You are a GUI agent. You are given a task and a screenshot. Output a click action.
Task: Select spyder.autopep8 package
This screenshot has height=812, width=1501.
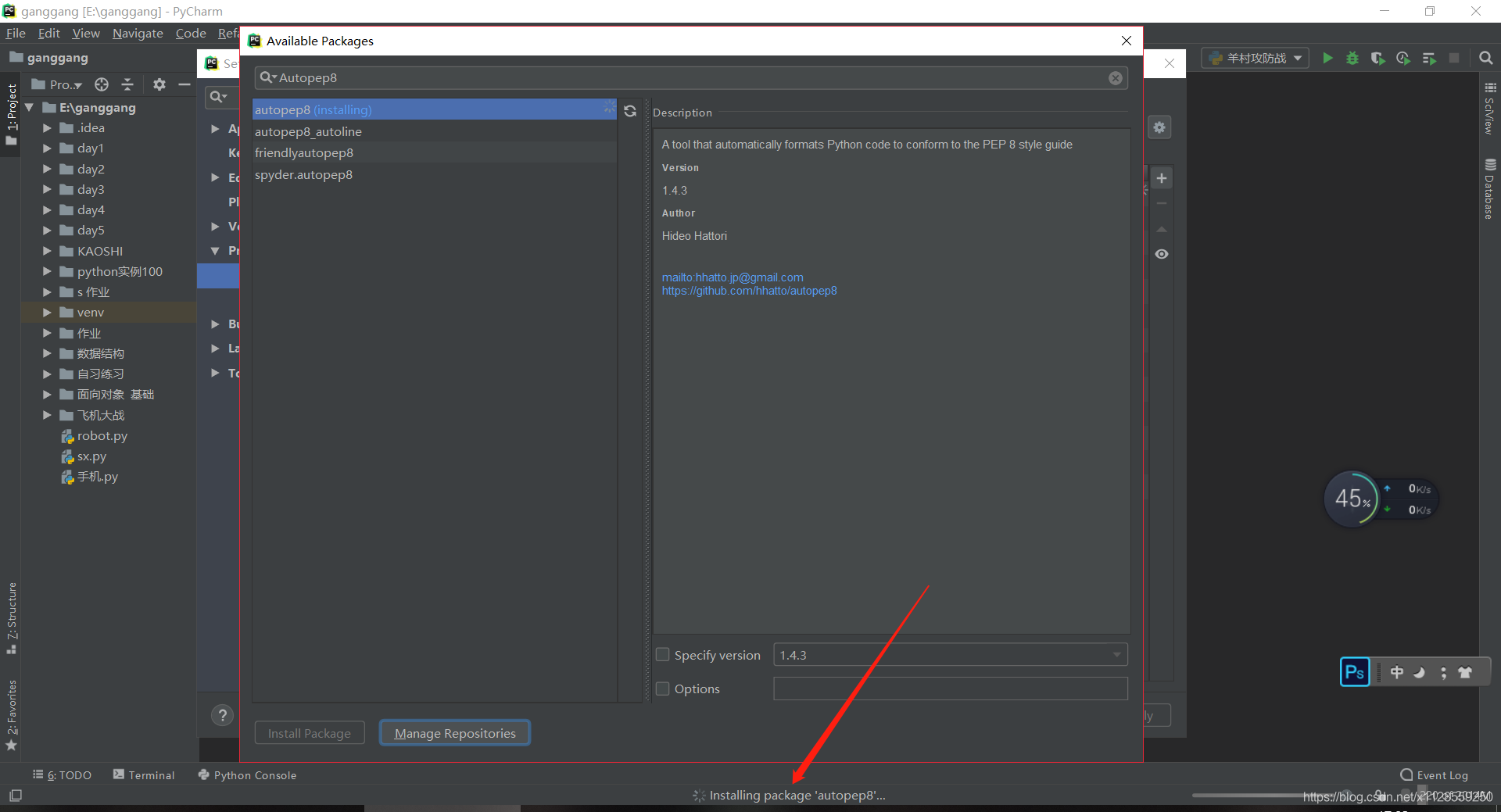[x=435, y=175]
